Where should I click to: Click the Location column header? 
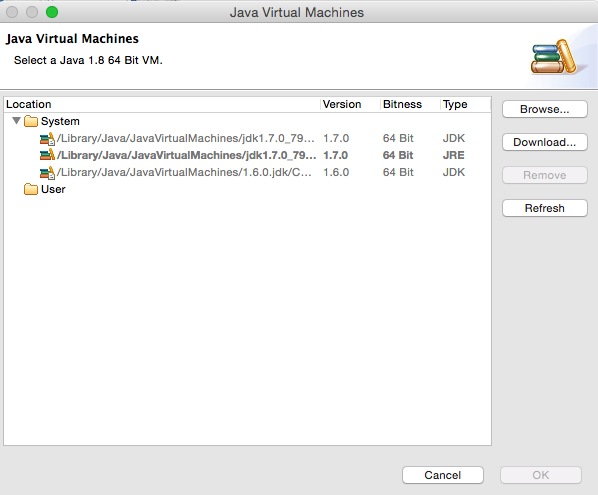tap(162, 104)
